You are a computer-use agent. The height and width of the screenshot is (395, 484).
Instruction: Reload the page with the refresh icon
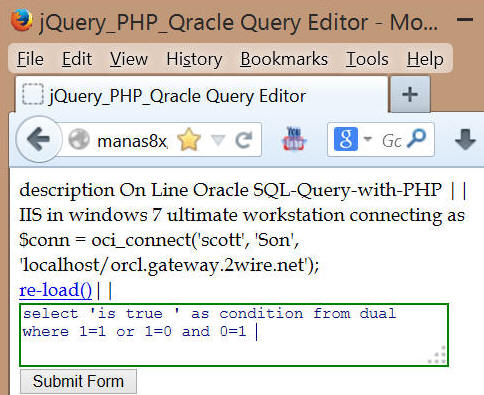[243, 140]
